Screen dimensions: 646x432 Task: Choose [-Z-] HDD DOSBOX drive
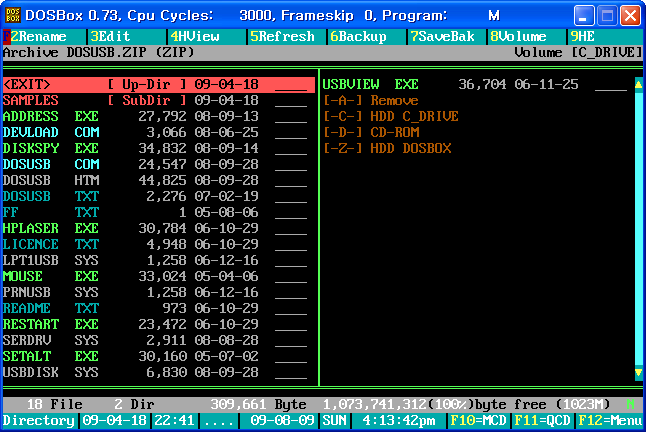387,148
